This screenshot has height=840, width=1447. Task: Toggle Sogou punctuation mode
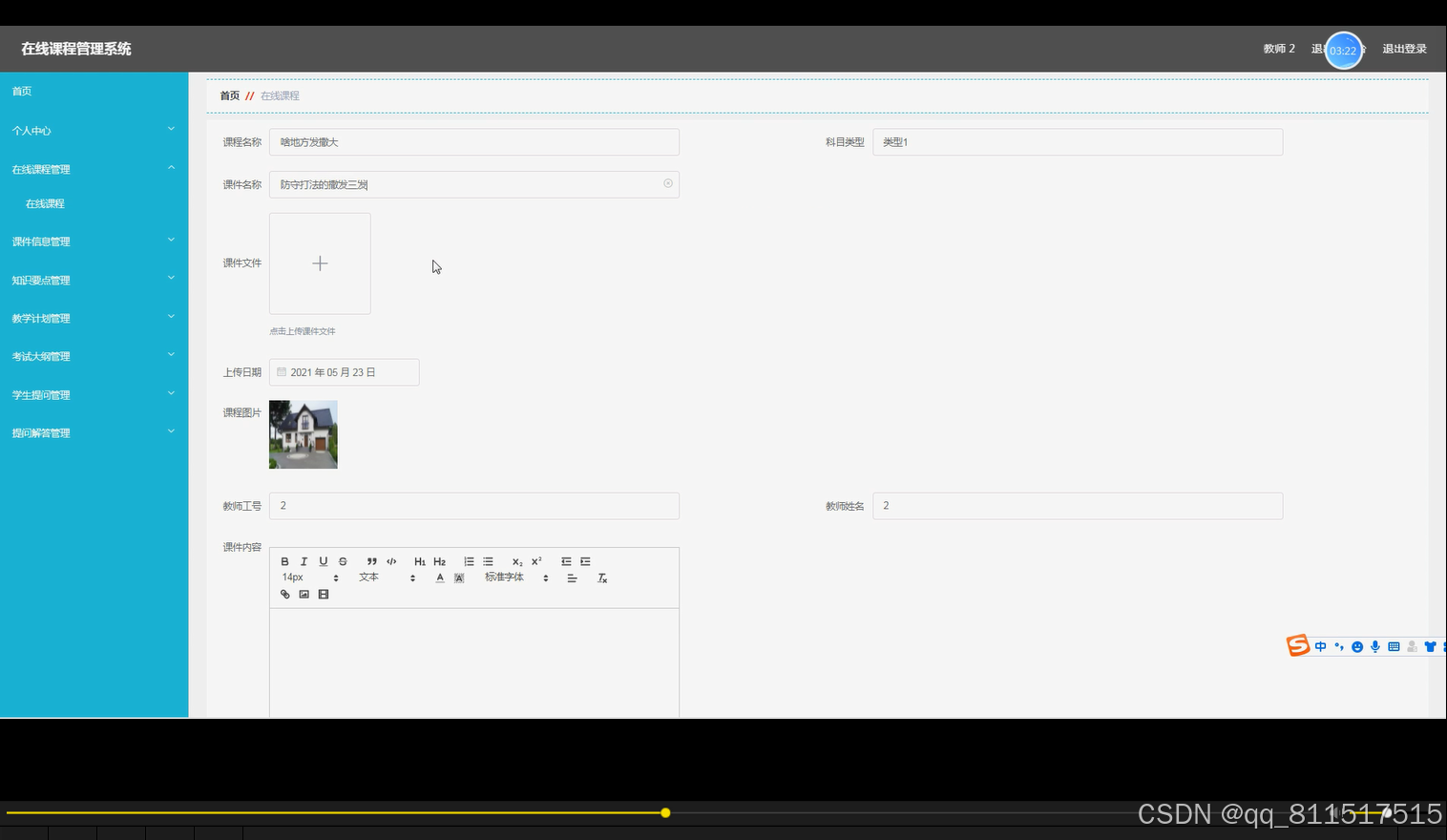(x=1339, y=646)
